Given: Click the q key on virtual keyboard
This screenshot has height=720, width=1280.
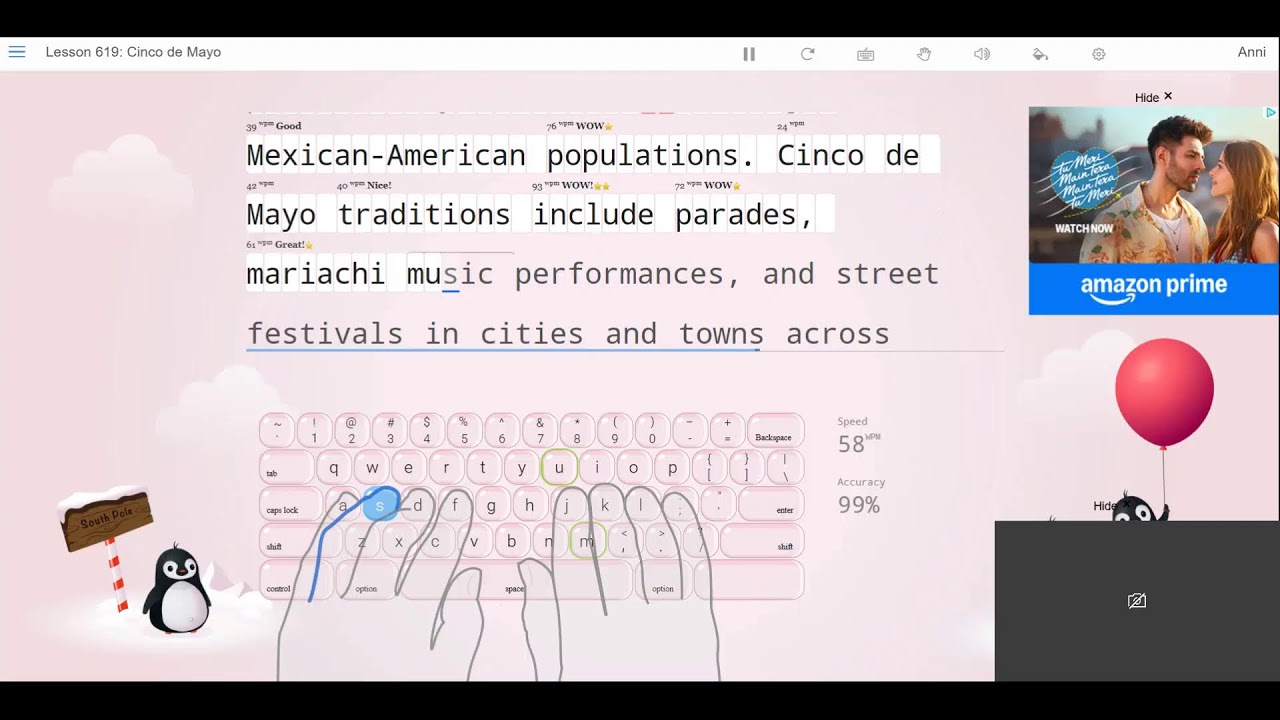Looking at the screenshot, I should [x=334, y=468].
